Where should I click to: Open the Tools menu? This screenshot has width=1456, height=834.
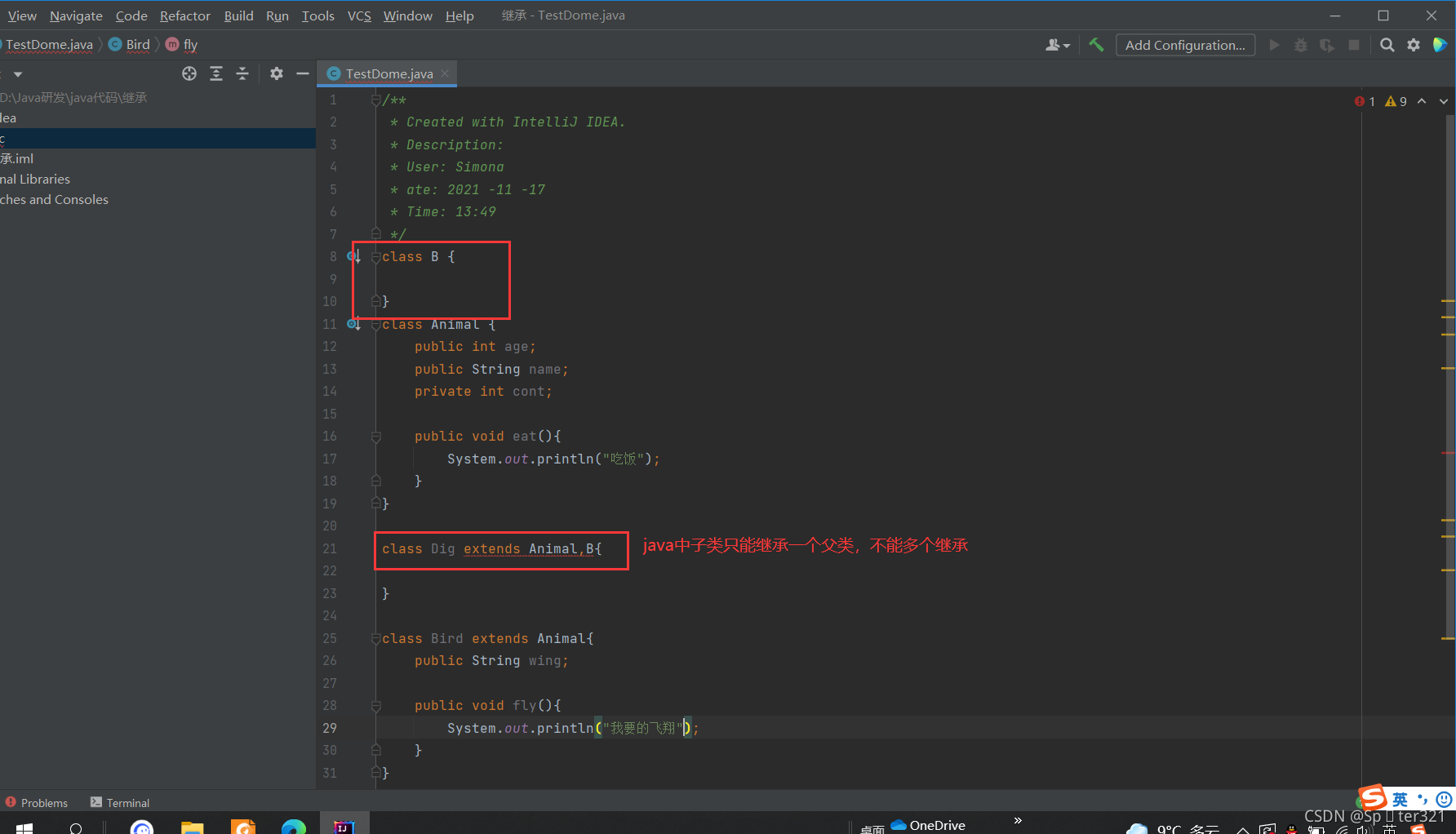point(317,16)
